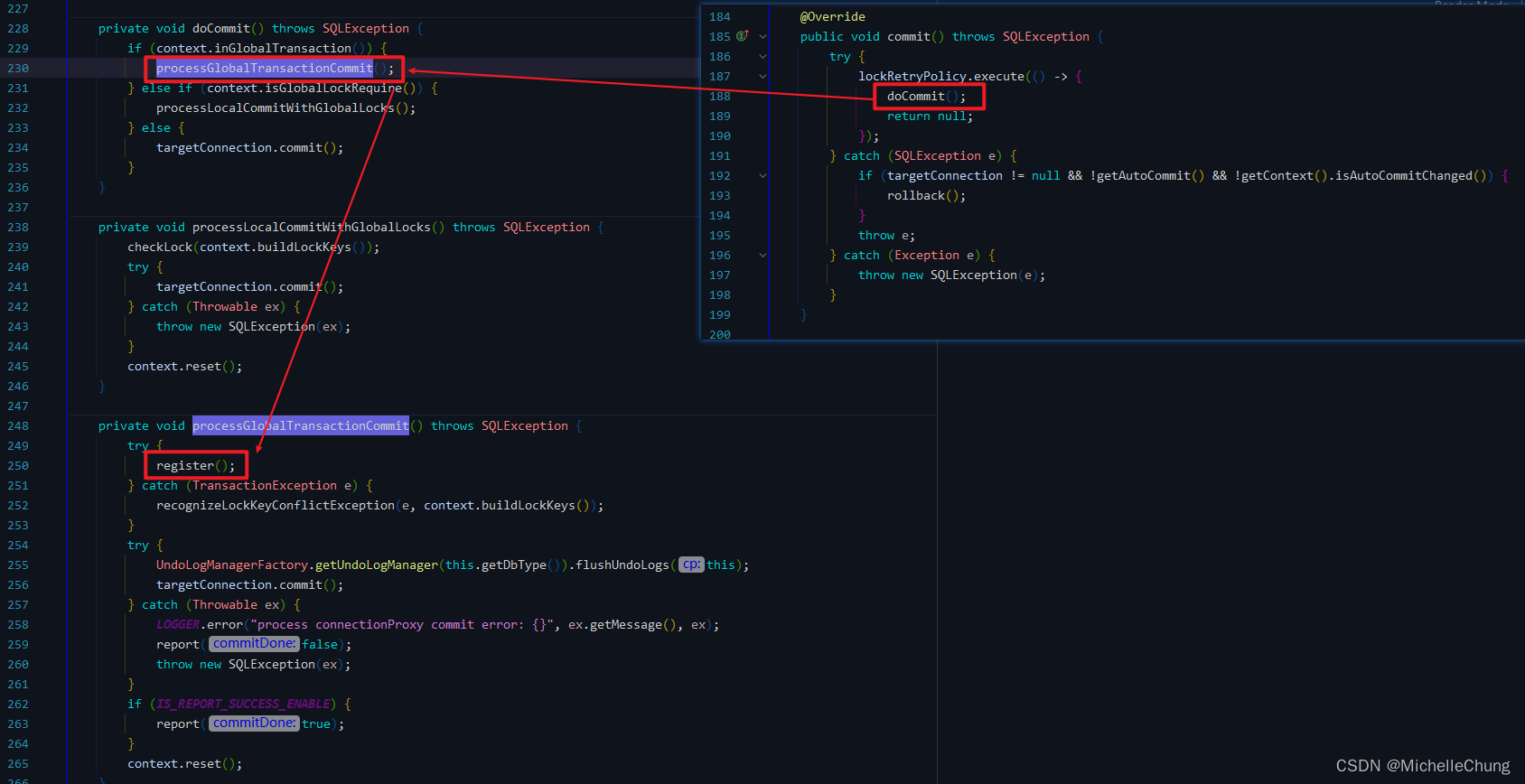Click line number 230 in the gutter
Image resolution: width=1525 pixels, height=784 pixels.
(18, 69)
